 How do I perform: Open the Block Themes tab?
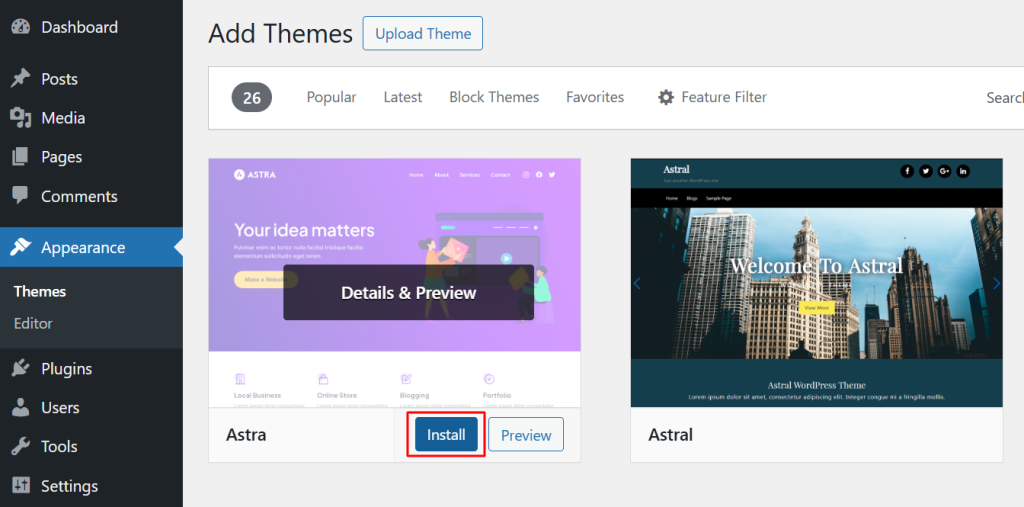pyautogui.click(x=494, y=97)
